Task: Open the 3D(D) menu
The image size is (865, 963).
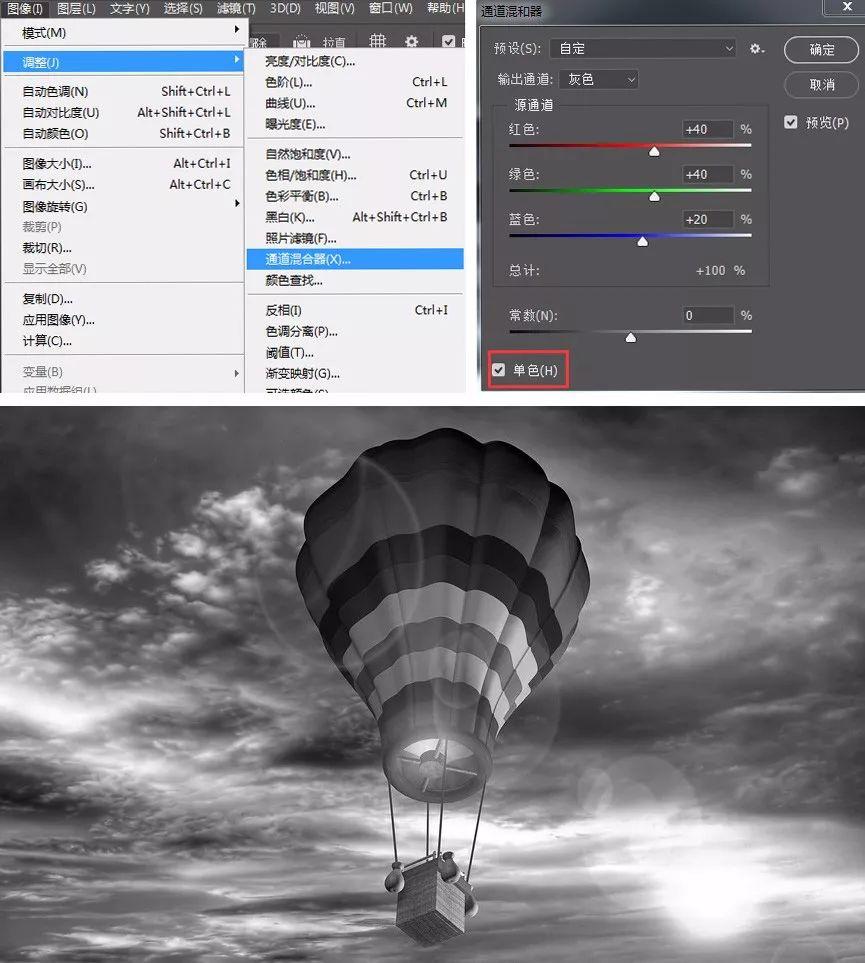Action: (x=286, y=8)
